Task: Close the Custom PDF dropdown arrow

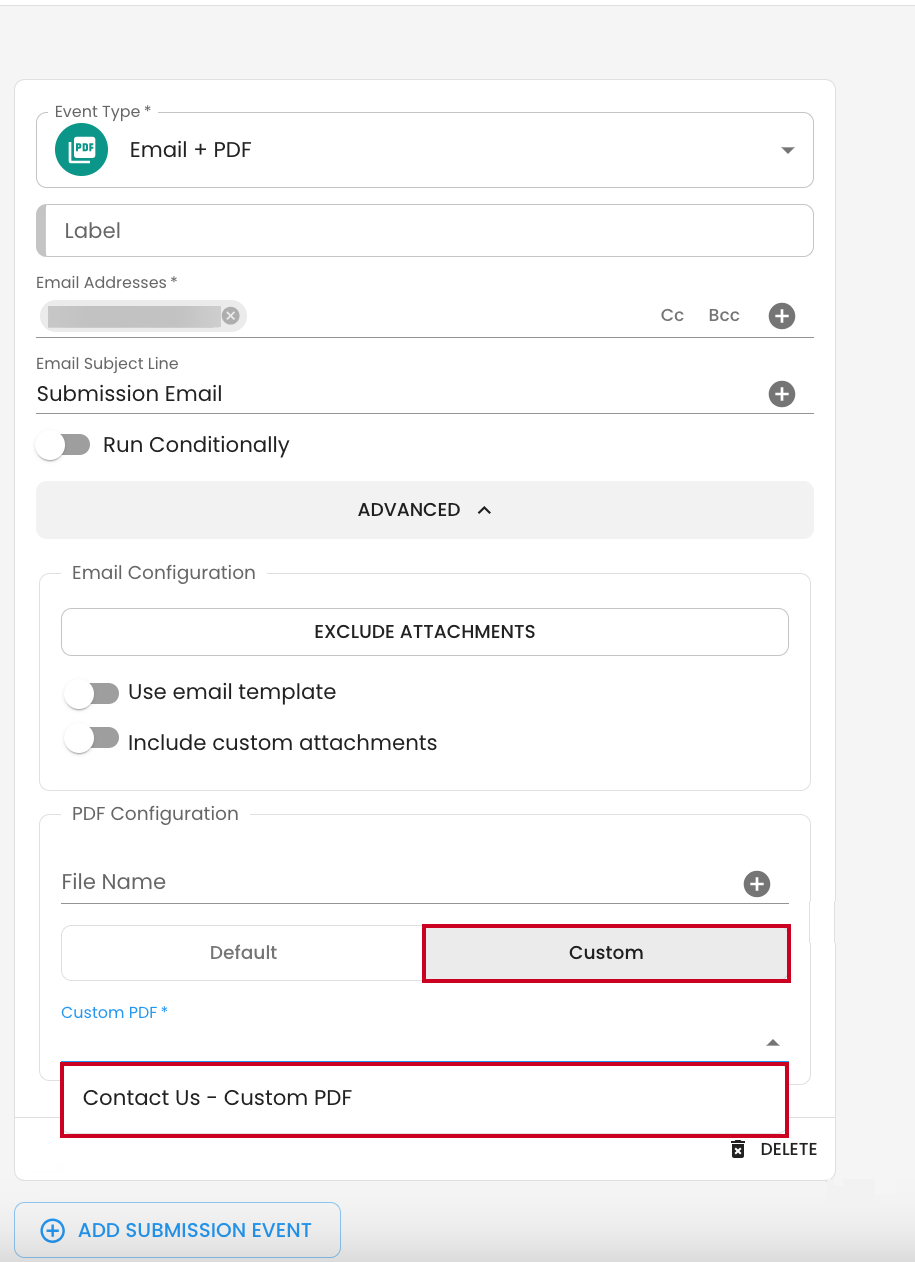Action: point(772,1042)
